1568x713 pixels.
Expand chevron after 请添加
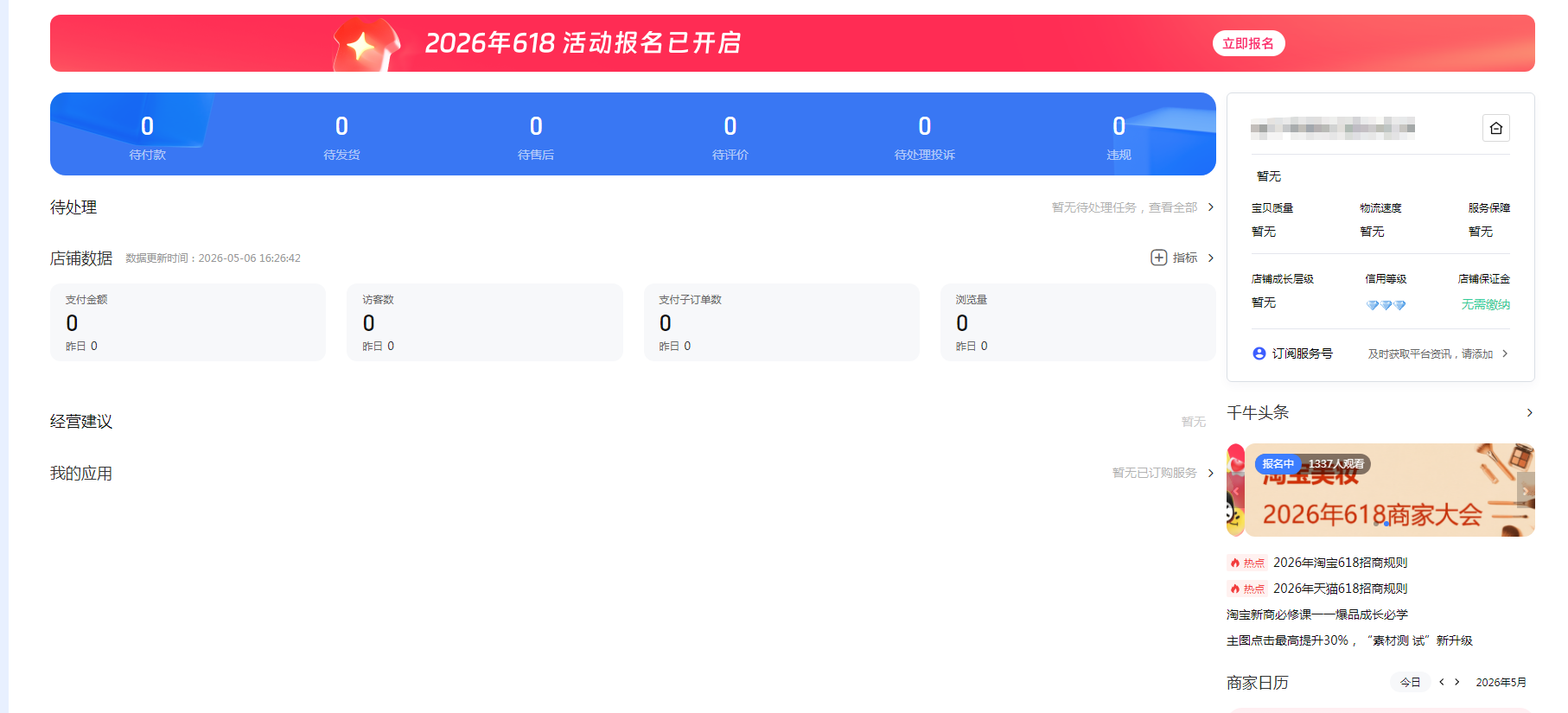tap(1505, 353)
